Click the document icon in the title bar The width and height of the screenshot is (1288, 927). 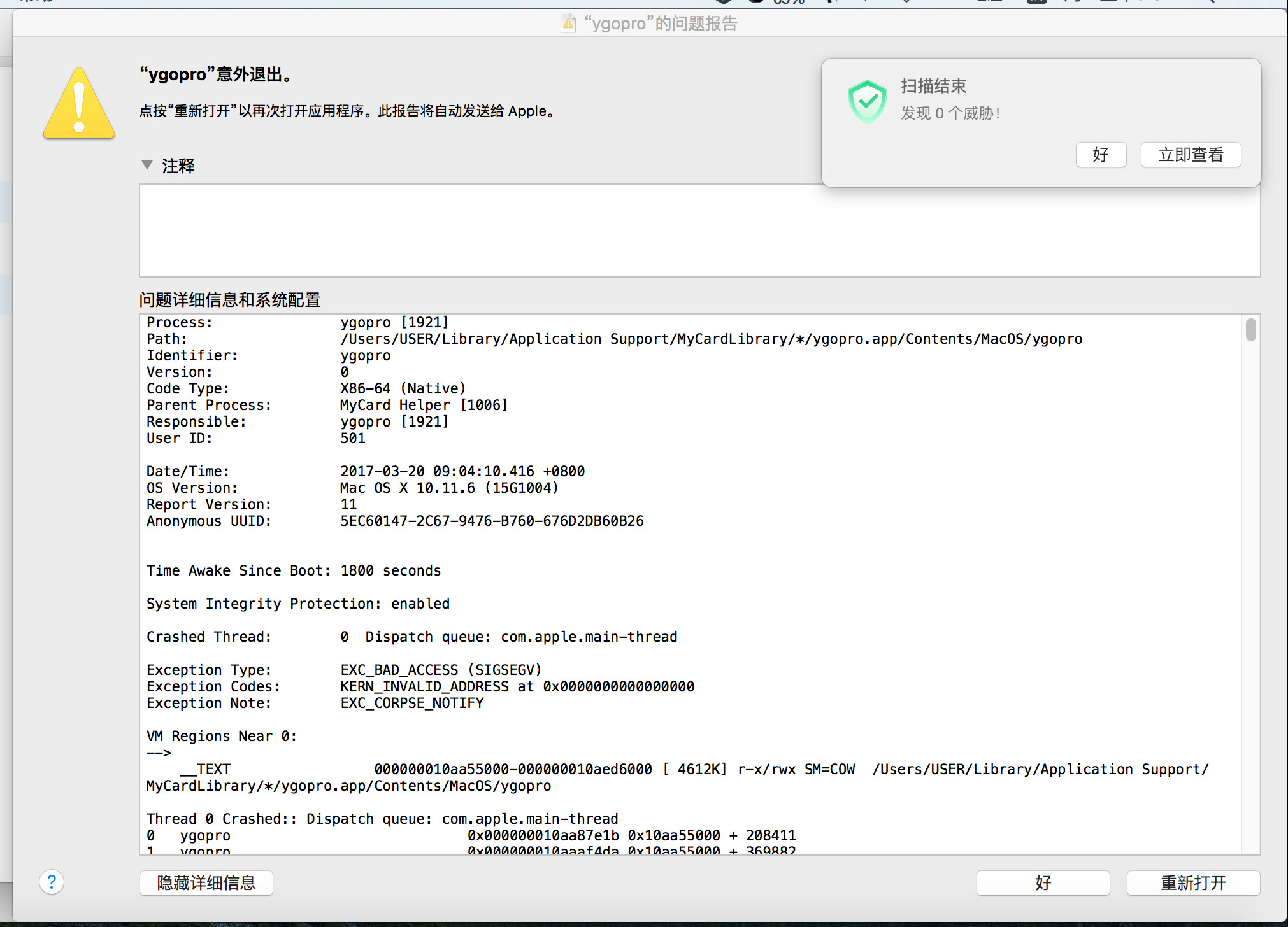coord(568,24)
